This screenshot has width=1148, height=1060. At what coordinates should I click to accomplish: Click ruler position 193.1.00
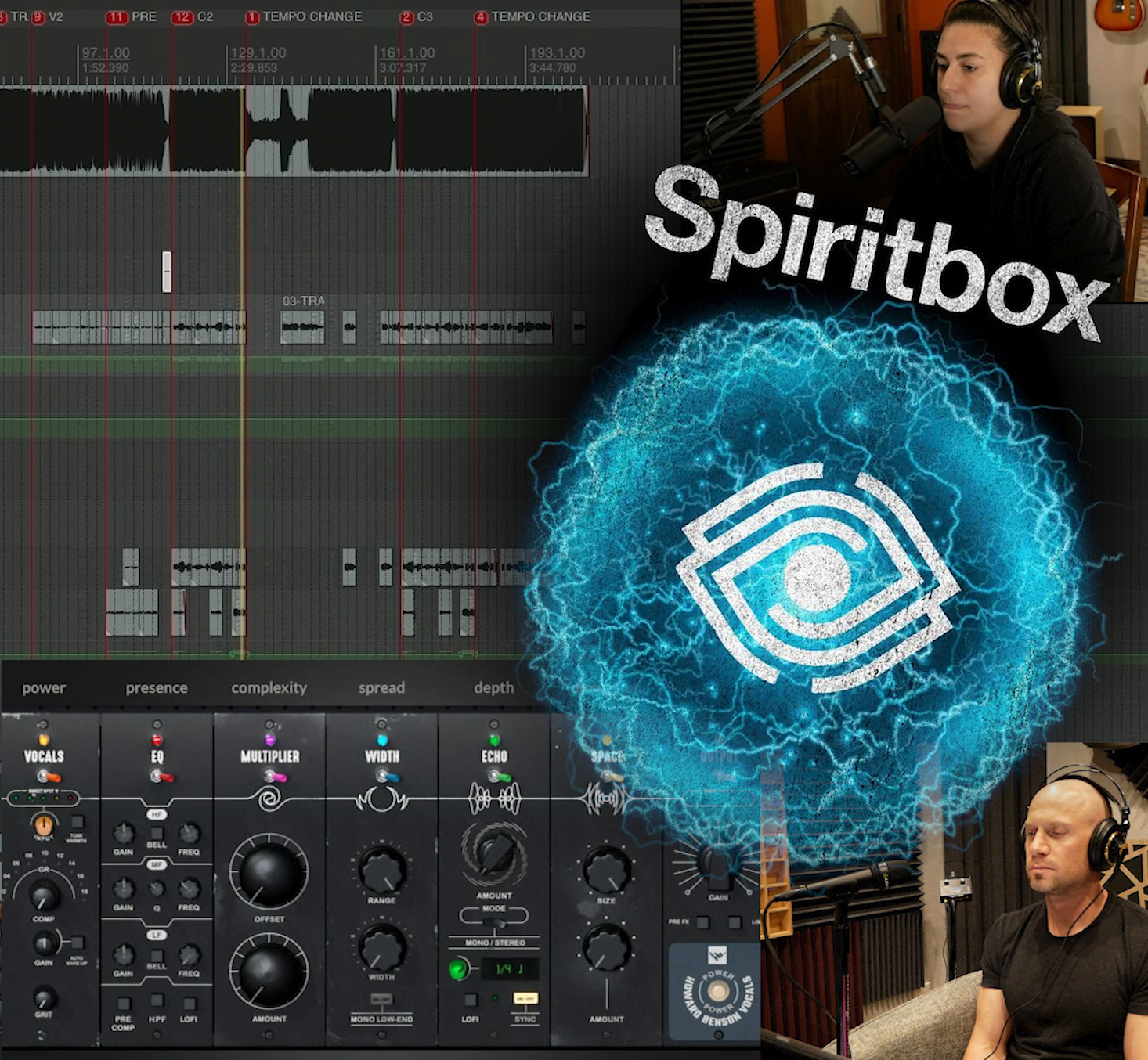click(557, 53)
